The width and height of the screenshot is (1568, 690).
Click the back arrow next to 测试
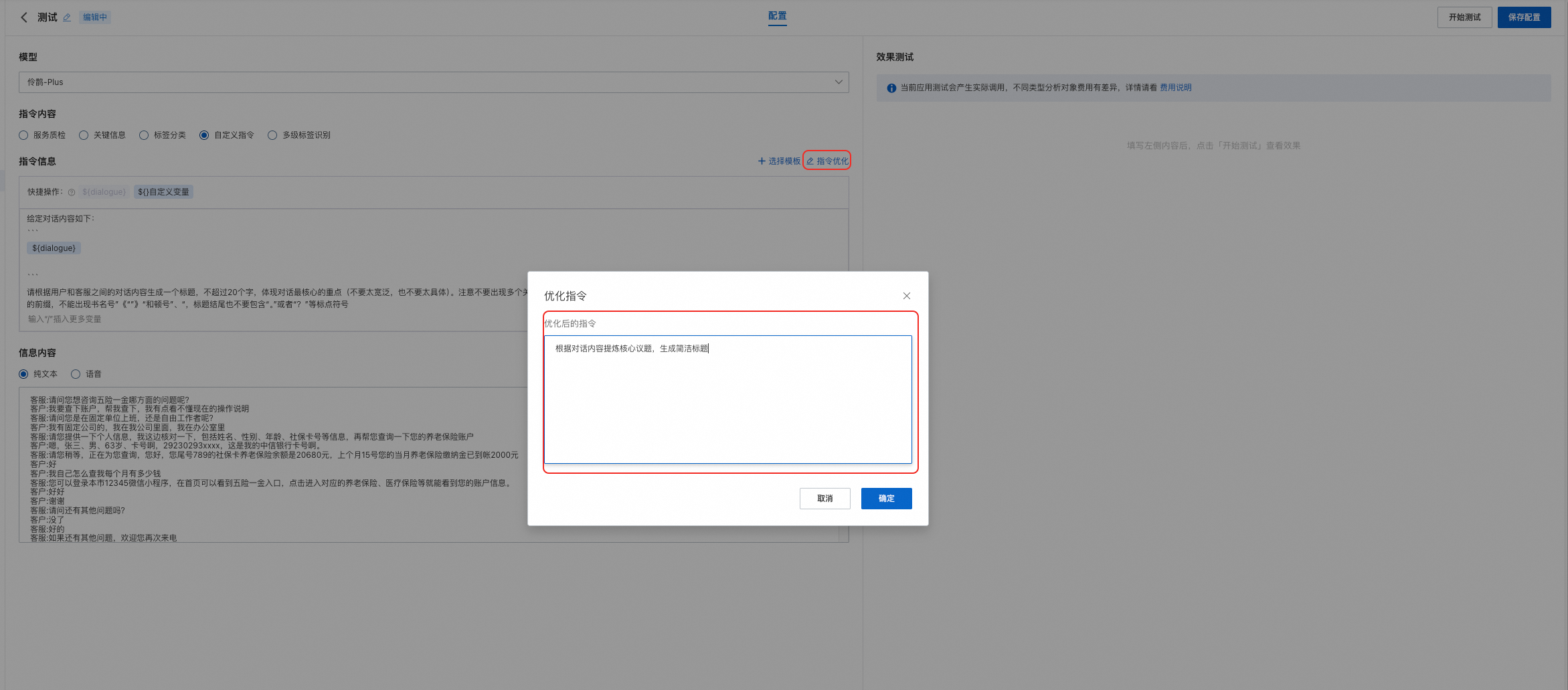click(x=24, y=17)
